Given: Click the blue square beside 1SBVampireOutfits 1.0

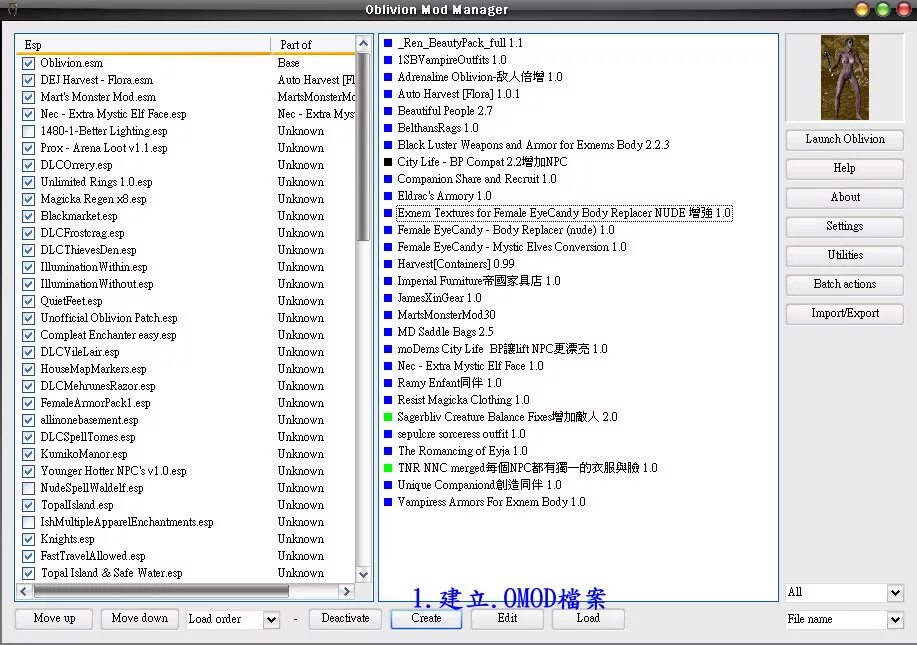Looking at the screenshot, I should [x=388, y=60].
